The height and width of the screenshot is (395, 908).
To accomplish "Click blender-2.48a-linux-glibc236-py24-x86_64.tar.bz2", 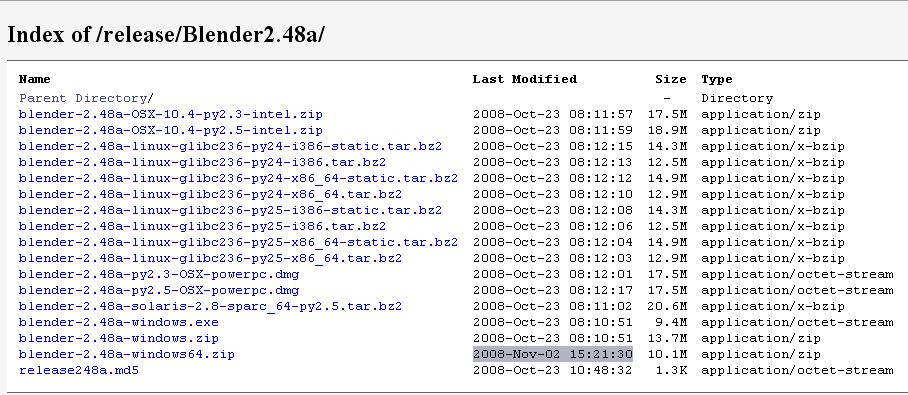I will 210,195.
